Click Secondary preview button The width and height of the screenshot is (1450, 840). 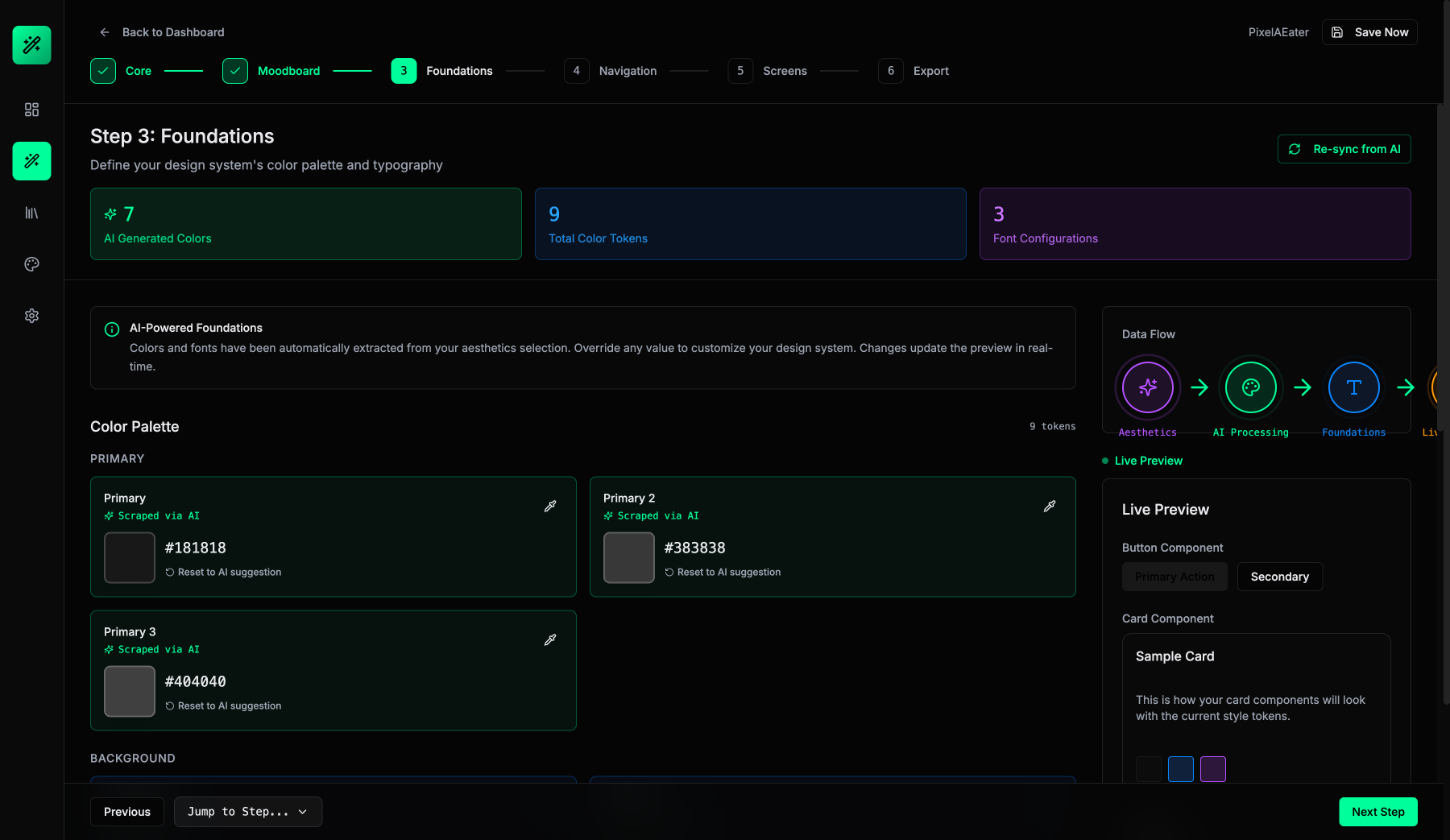1280,577
